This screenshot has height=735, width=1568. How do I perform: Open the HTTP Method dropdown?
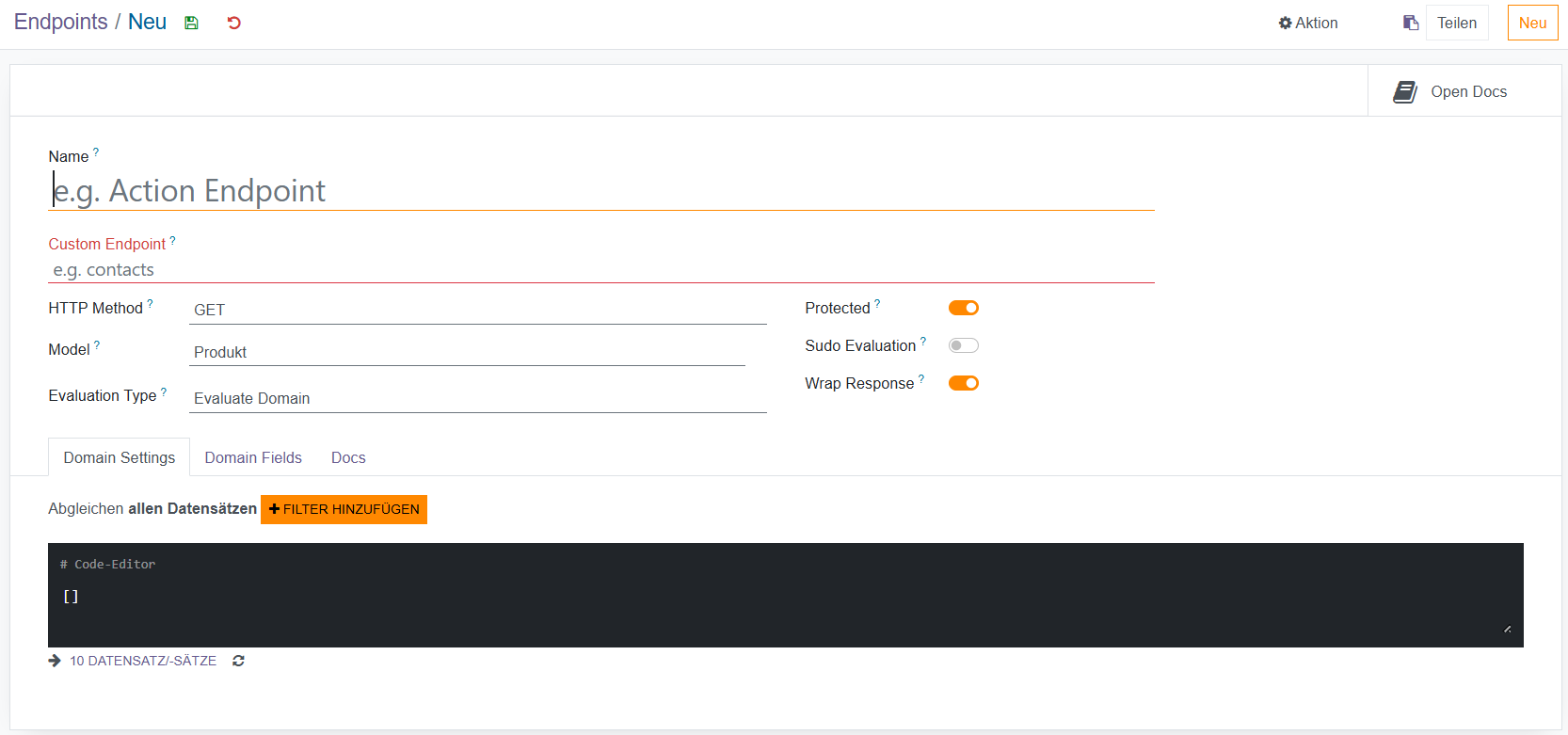point(478,310)
